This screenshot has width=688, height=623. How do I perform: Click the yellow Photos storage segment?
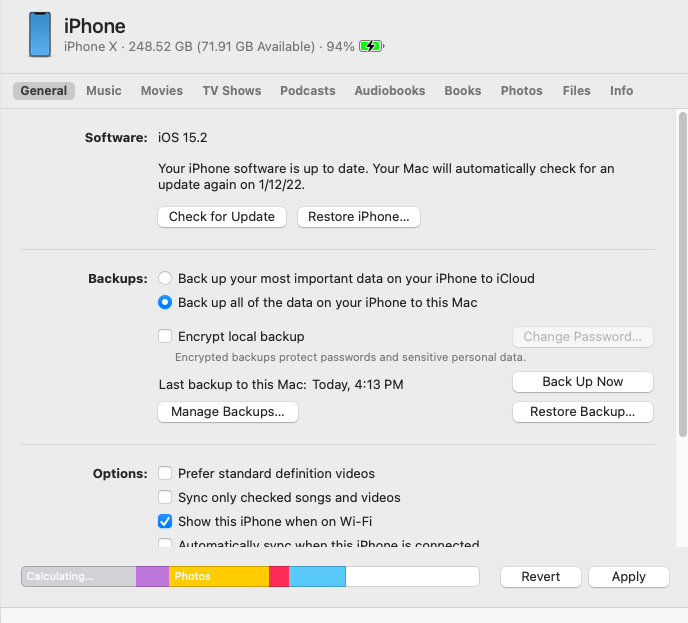[219, 576]
